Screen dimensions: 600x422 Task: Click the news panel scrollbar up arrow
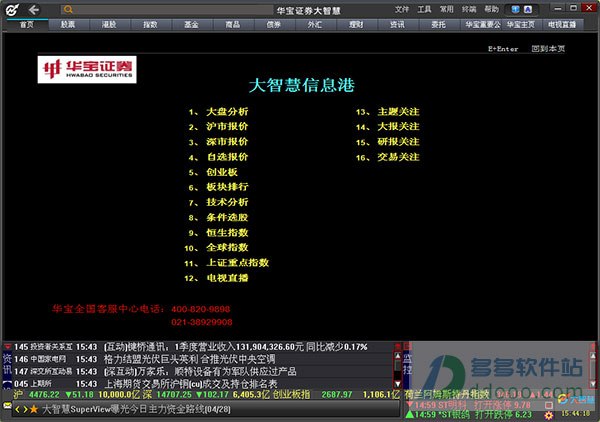[398, 356]
